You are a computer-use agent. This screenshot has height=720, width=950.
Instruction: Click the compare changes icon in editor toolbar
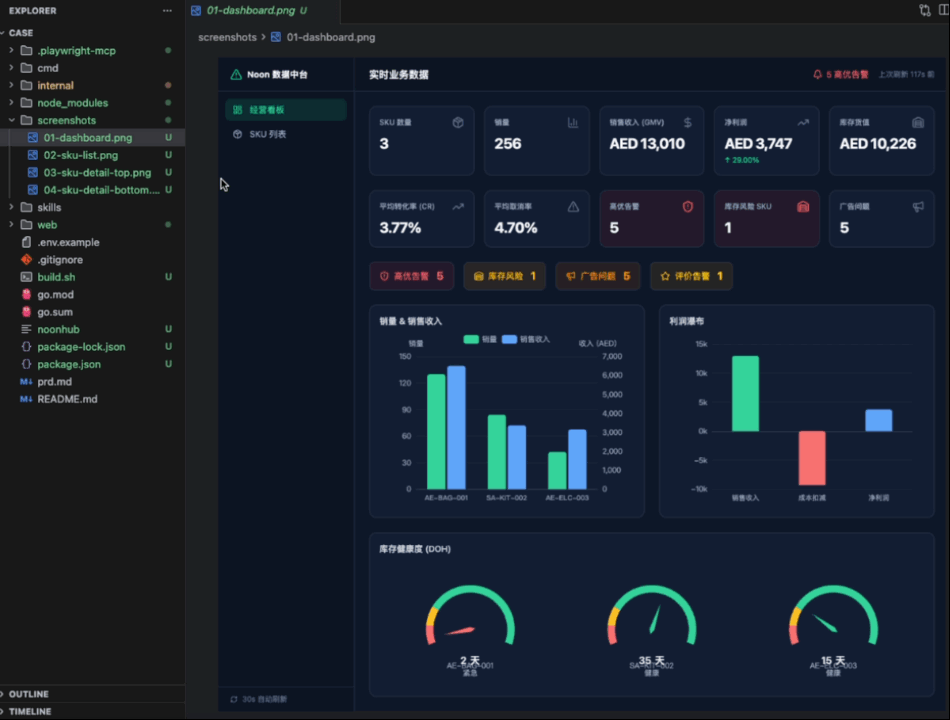tap(925, 10)
